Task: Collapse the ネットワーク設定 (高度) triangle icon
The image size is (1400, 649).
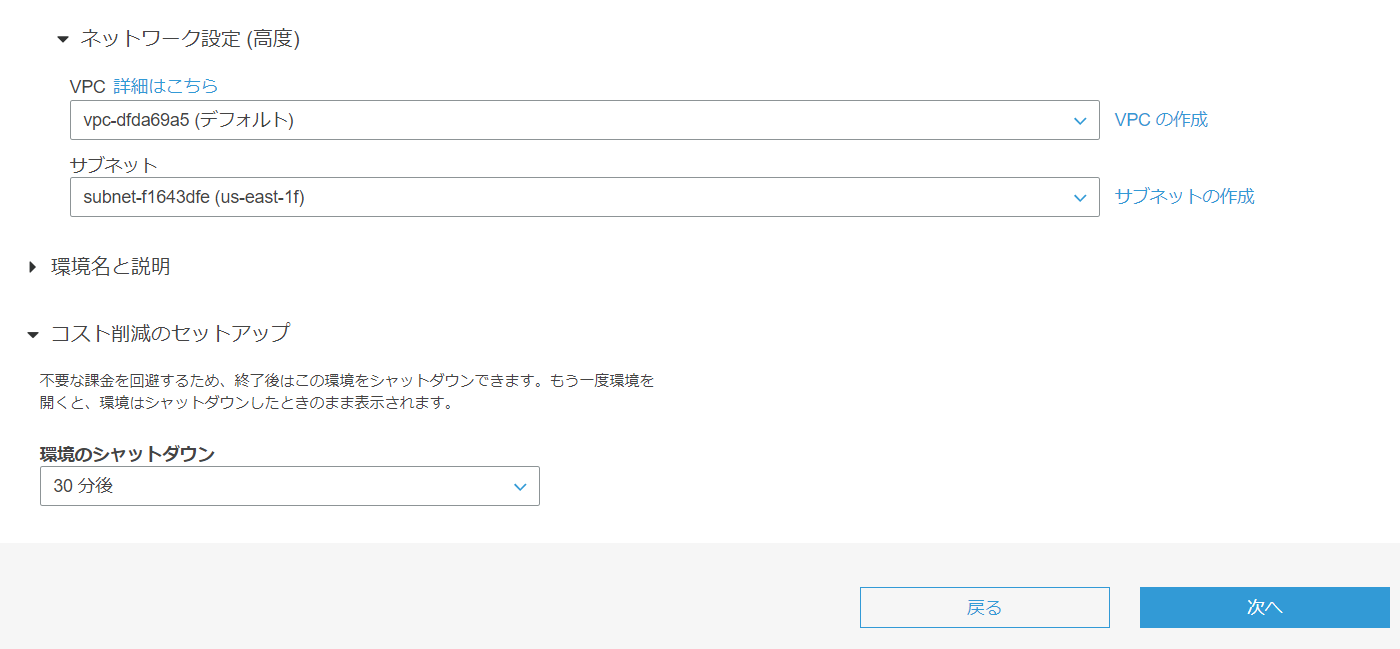Action: [x=63, y=40]
